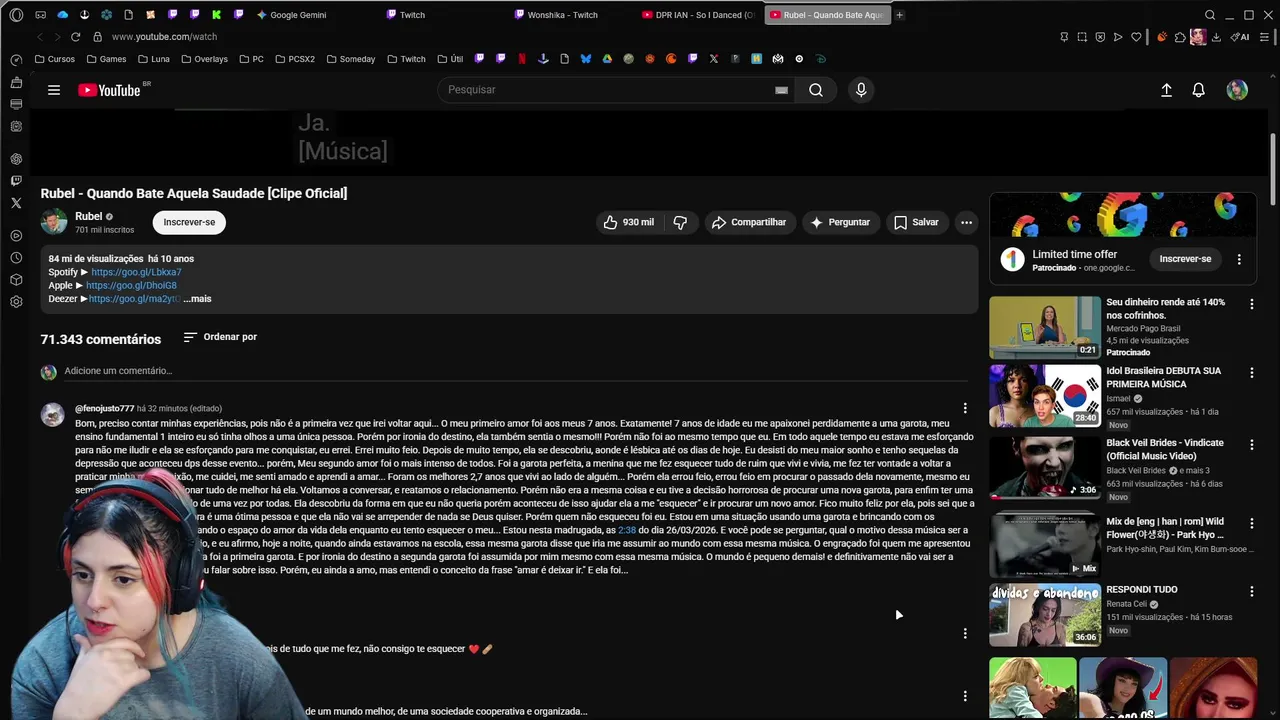Open more actions menu beside Salvar
The width and height of the screenshot is (1280, 720).
click(966, 222)
